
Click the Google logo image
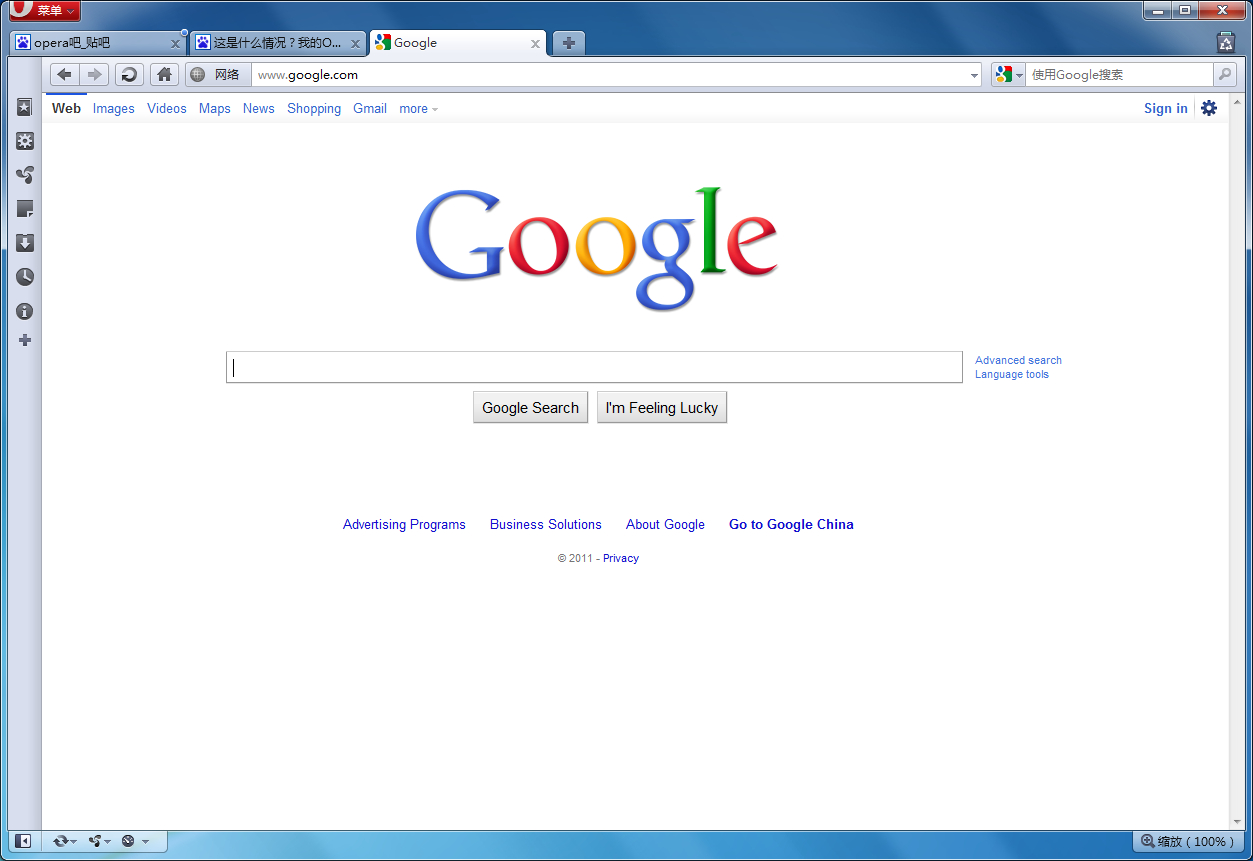[596, 248]
